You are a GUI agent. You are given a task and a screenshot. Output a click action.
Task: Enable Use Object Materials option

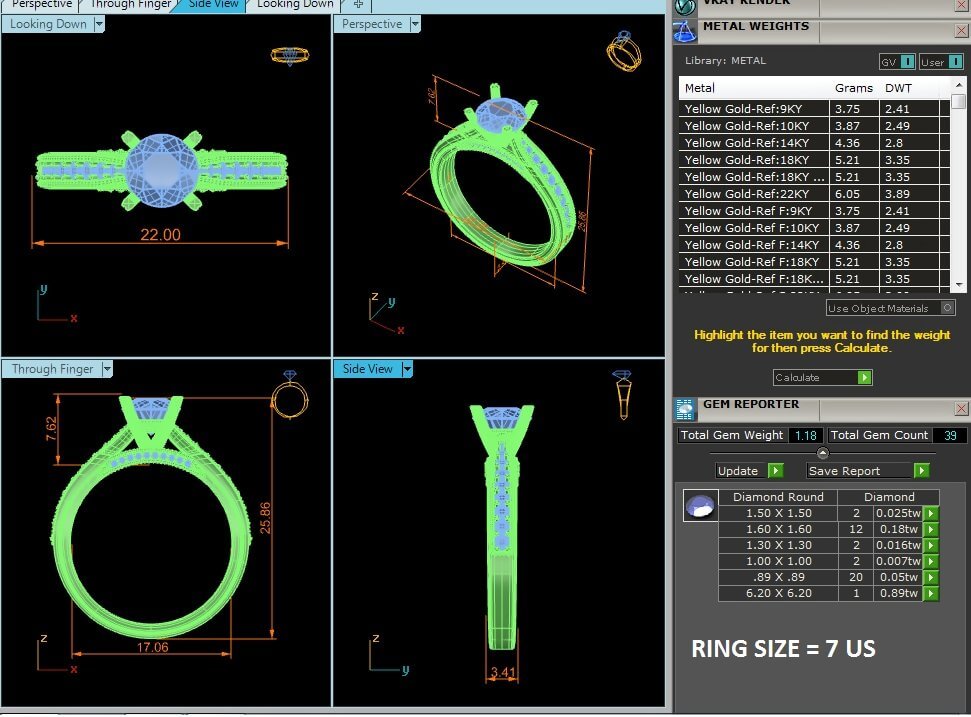(x=948, y=308)
